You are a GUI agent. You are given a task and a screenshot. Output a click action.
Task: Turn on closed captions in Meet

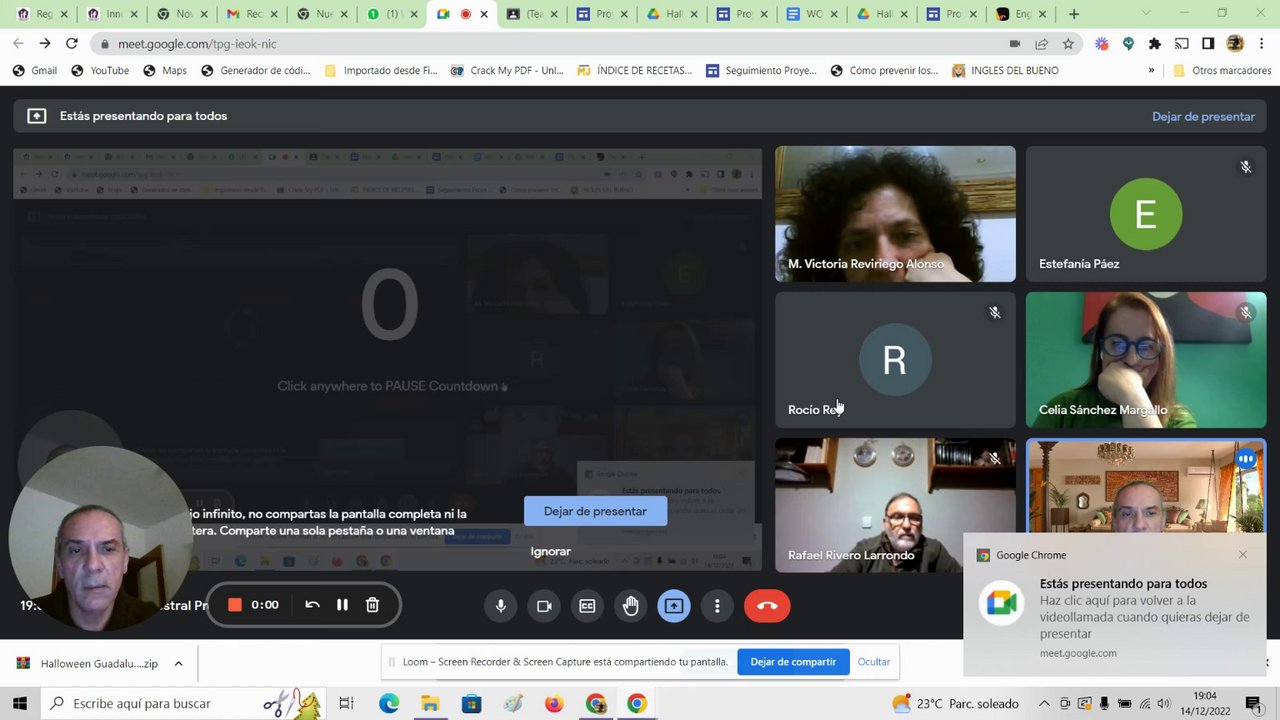pos(587,606)
